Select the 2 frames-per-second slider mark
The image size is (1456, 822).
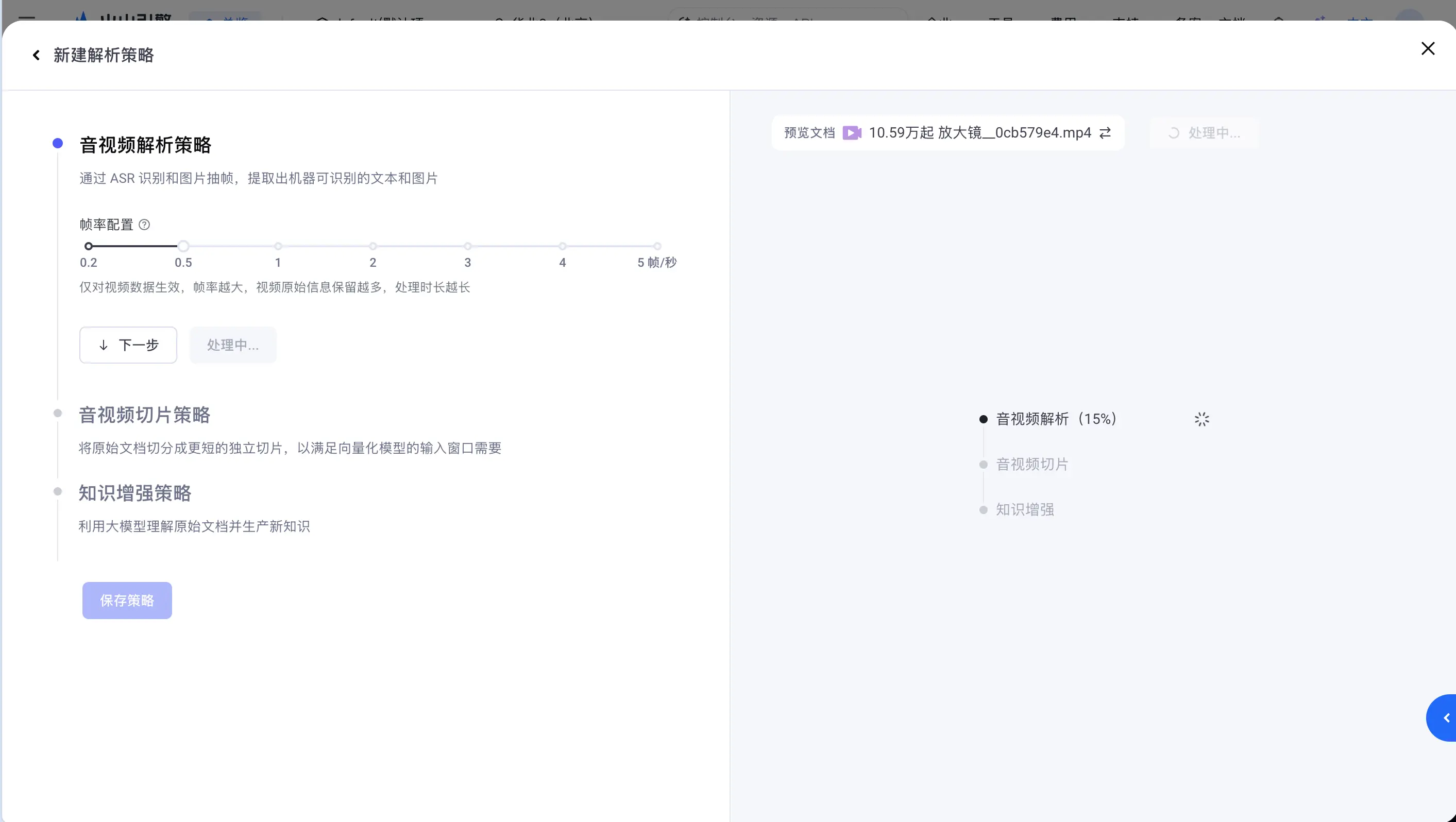tap(373, 246)
